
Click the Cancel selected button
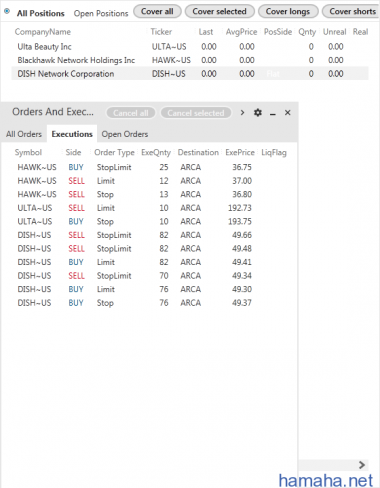coord(196,113)
